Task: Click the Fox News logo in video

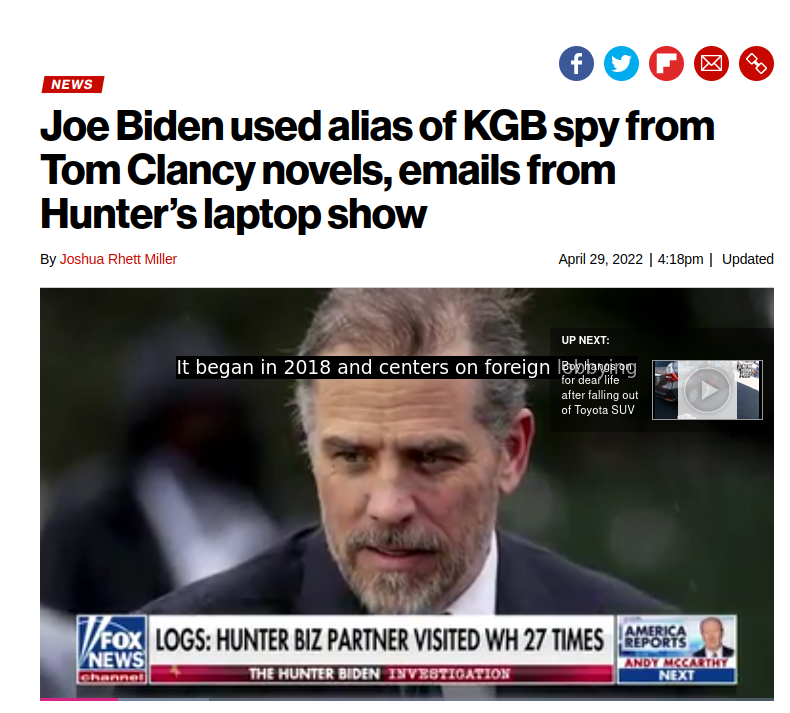Action: 112,650
